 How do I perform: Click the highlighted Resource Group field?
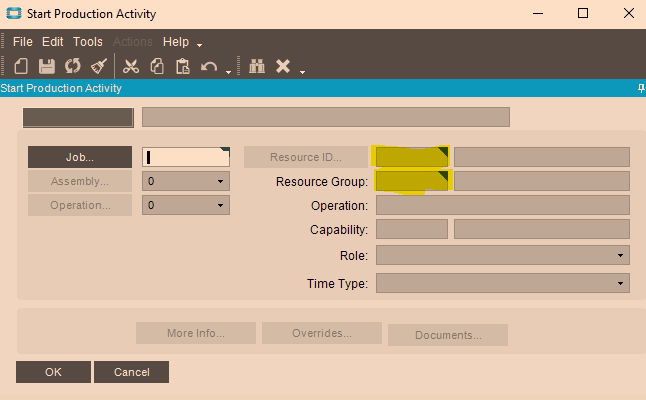[412, 181]
